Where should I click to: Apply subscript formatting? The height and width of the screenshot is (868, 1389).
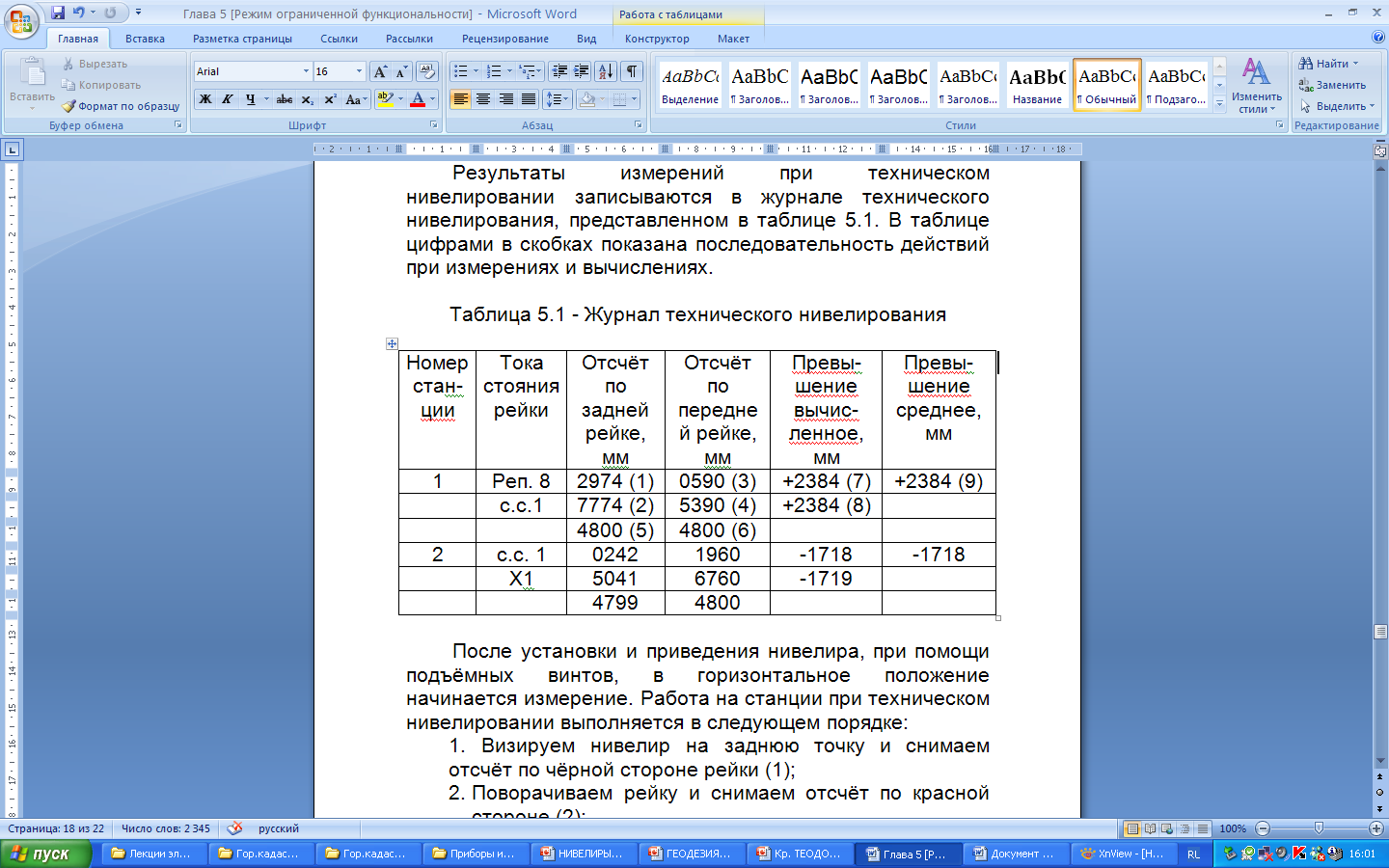coord(307,99)
